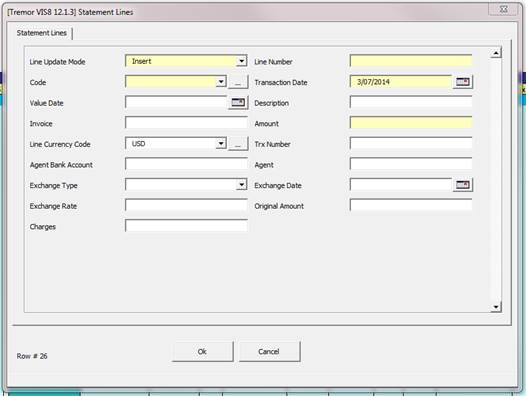The width and height of the screenshot is (526, 396).
Task: Click the scrollbar down arrow
Action: [x=496, y=307]
